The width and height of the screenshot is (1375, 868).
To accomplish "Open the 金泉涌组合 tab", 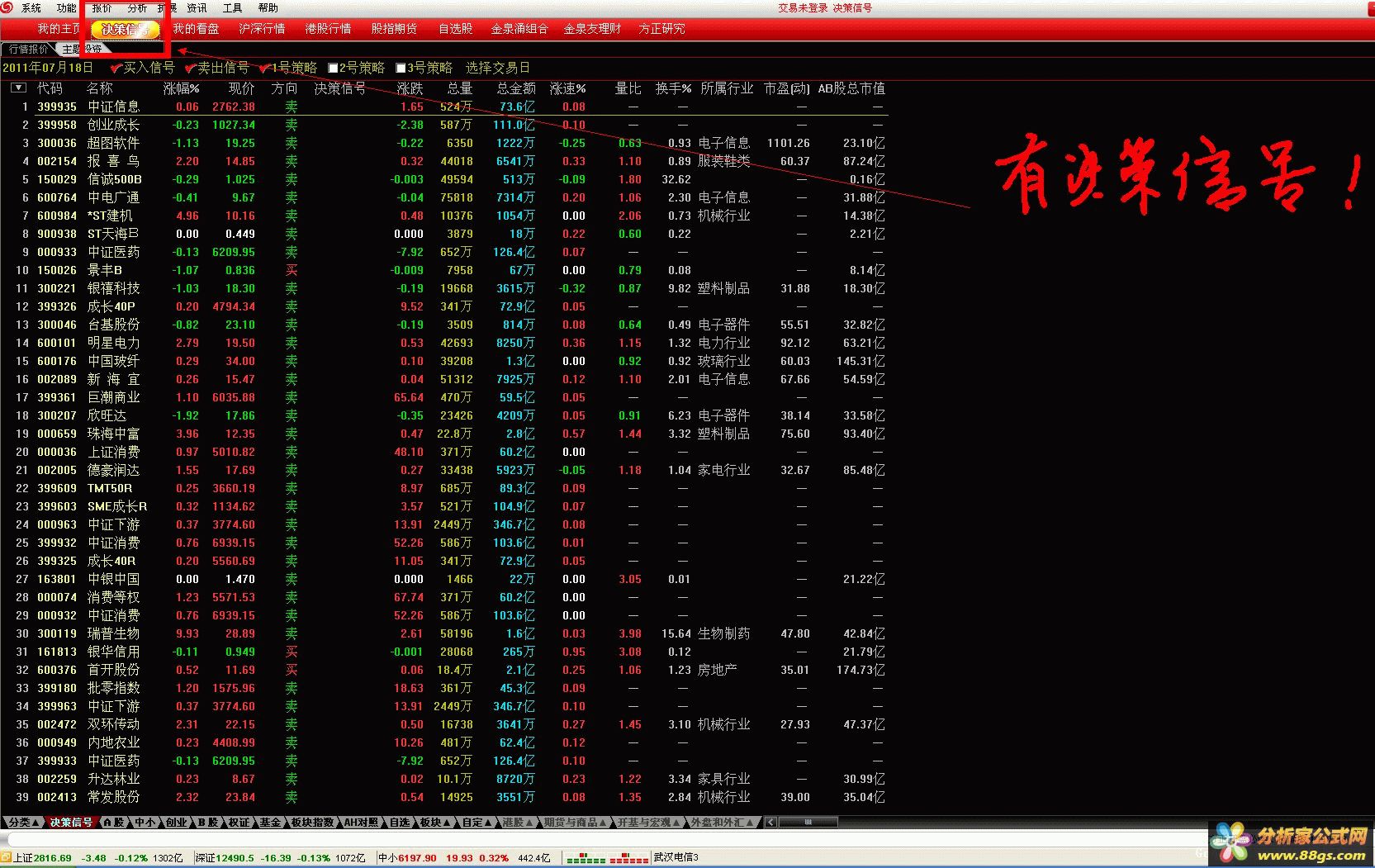I will coord(519,29).
